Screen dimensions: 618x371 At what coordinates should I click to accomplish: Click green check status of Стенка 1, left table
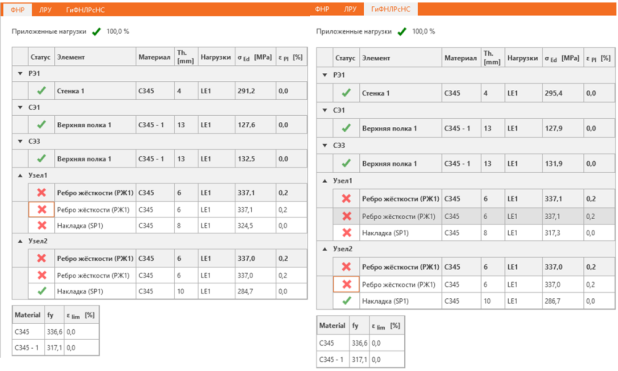tap(41, 91)
